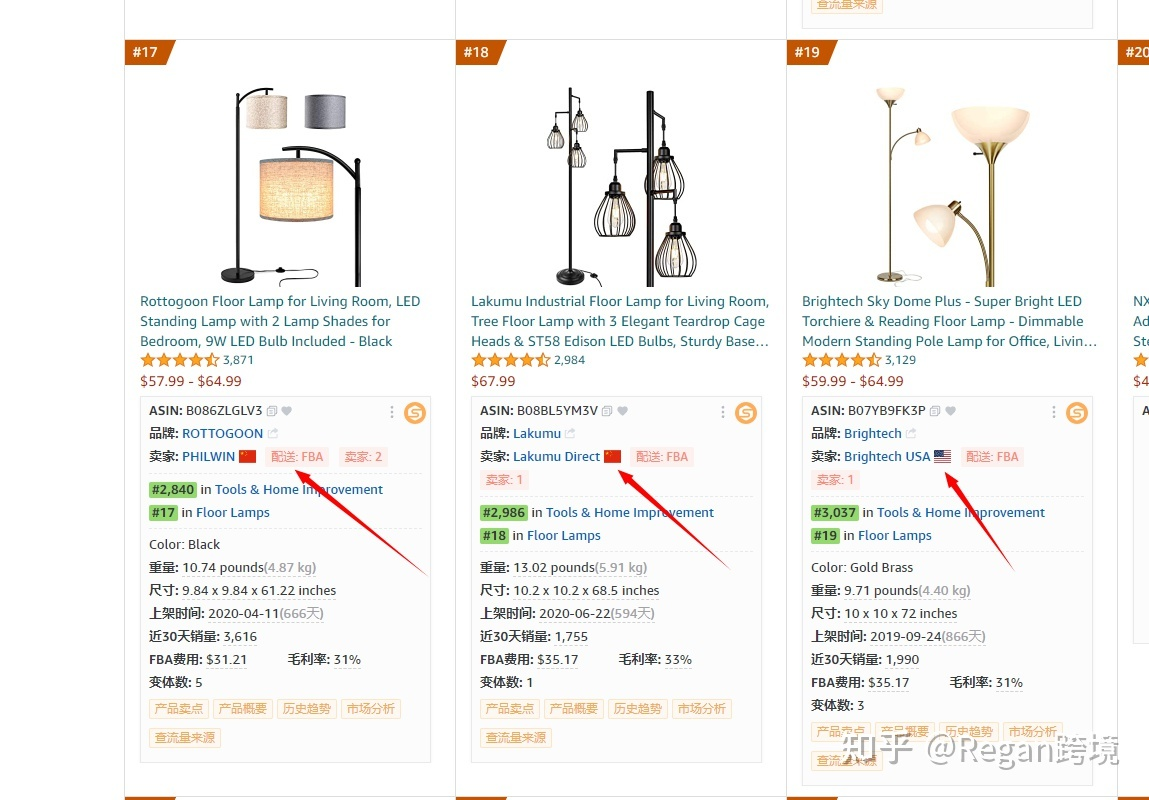Click clipboard icon beside ASIN B07YB9FK3P
The width and height of the screenshot is (1149, 800).
[x=935, y=411]
